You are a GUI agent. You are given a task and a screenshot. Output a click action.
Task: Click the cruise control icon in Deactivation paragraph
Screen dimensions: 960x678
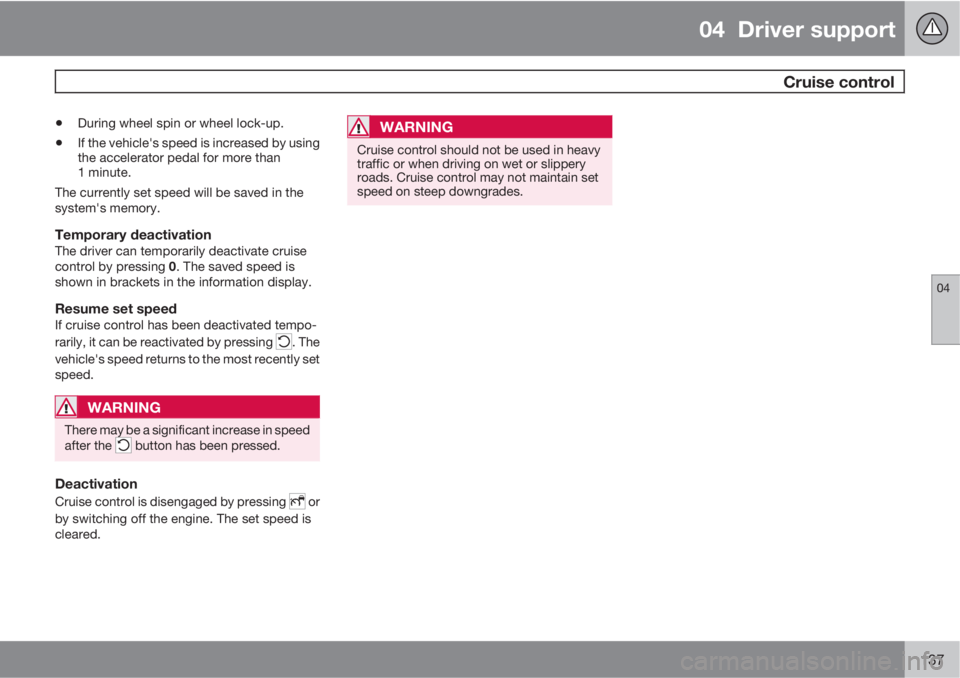[297, 501]
